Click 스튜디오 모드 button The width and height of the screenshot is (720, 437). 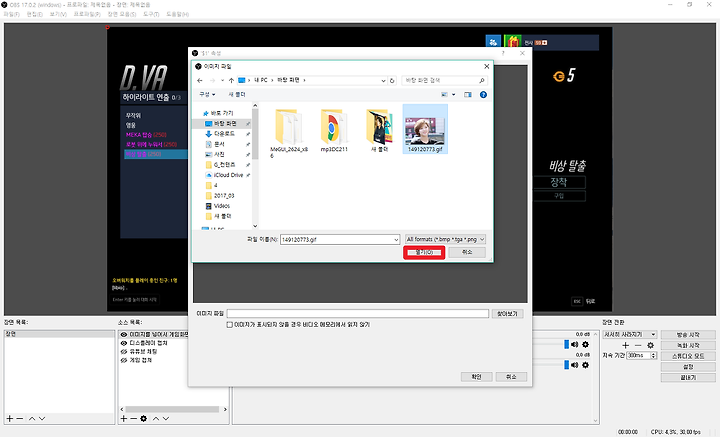pyautogui.click(x=688, y=356)
